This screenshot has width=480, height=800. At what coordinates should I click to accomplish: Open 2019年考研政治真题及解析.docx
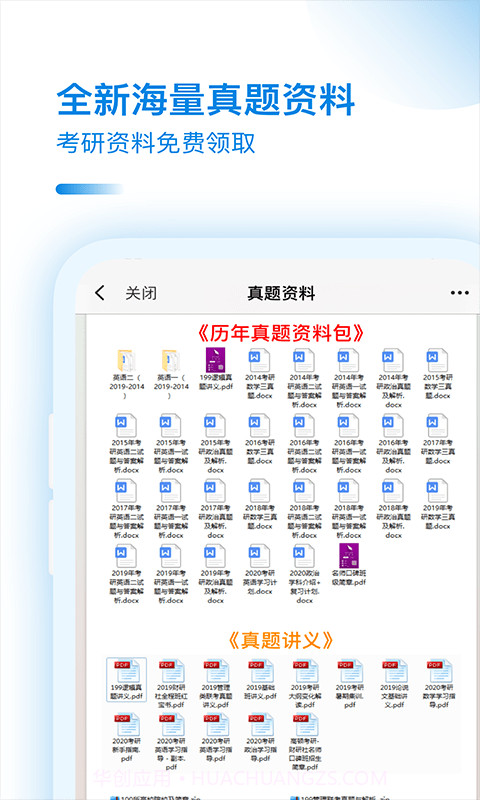(215, 574)
